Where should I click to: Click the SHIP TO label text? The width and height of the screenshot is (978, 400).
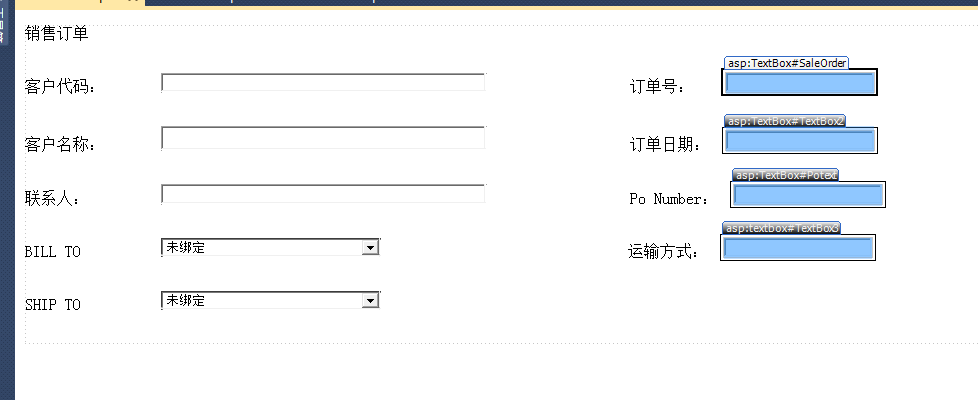[x=52, y=305]
